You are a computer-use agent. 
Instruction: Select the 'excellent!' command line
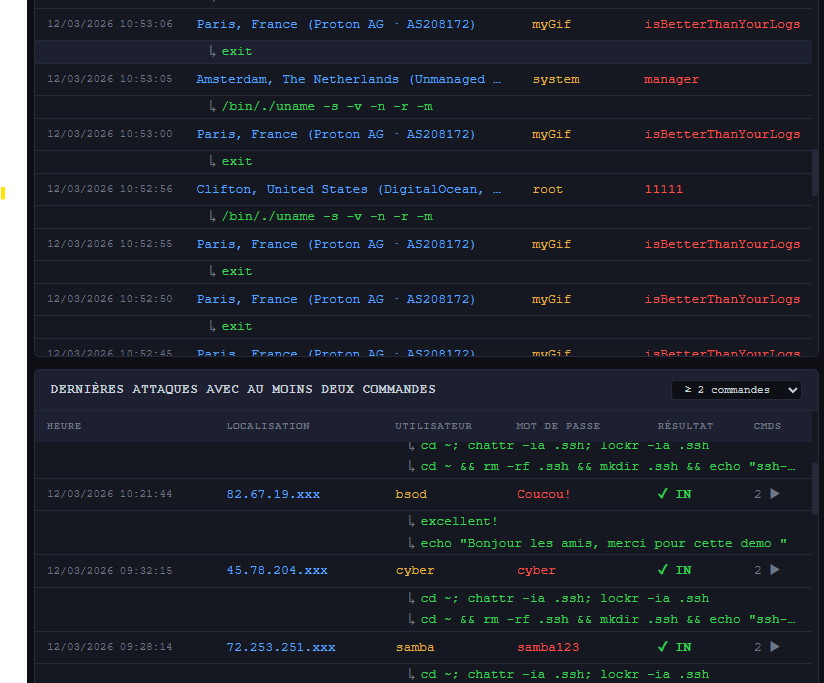tap(459, 521)
